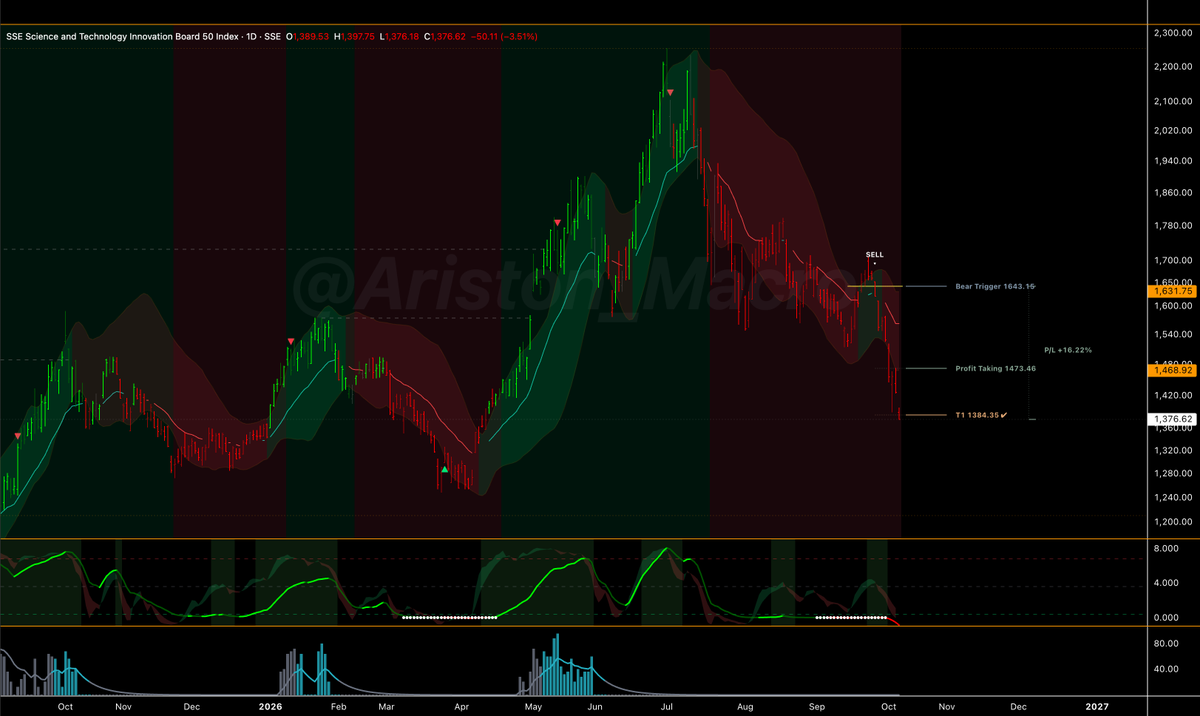Viewport: 1200px width, 716px height.
Task: Click the 'Bear Trigger 1643.15' label
Action: tap(995, 286)
